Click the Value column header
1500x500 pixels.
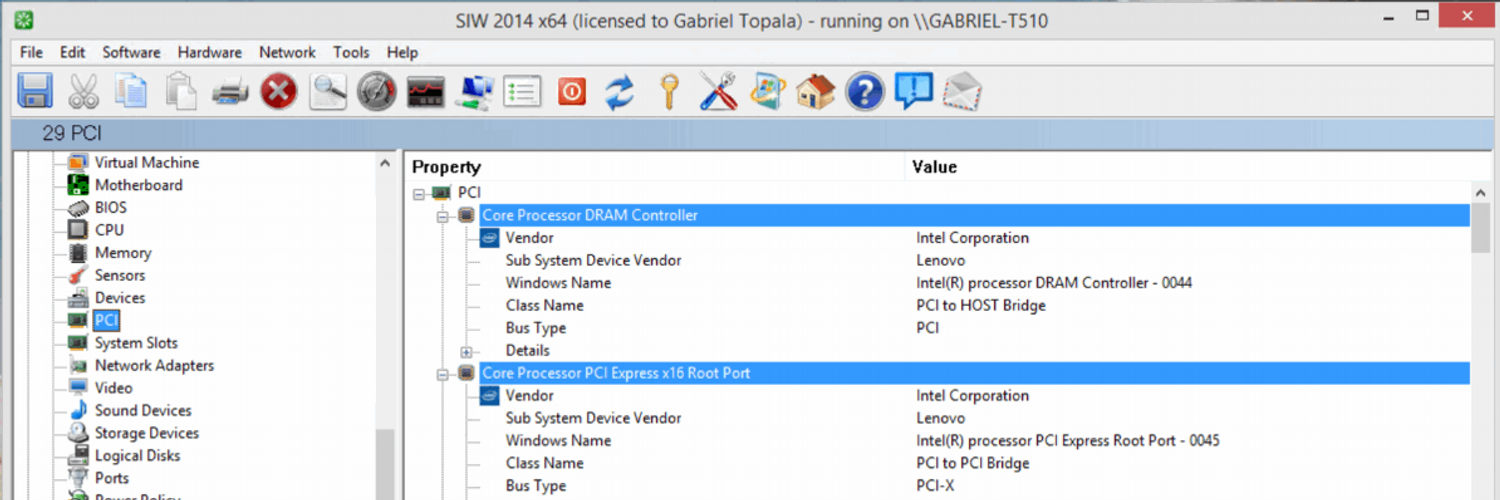(935, 167)
